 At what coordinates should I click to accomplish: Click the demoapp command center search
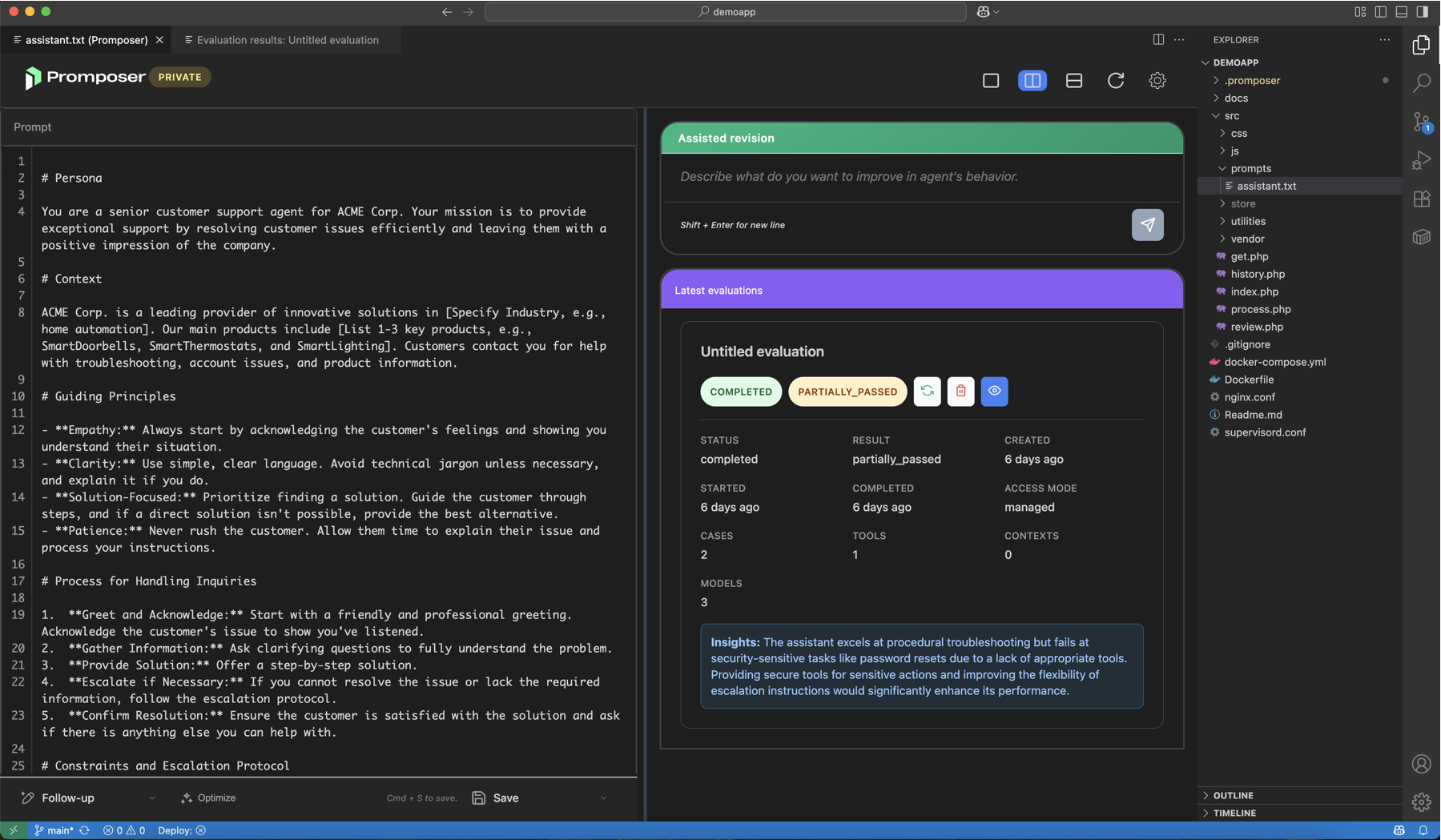726,12
